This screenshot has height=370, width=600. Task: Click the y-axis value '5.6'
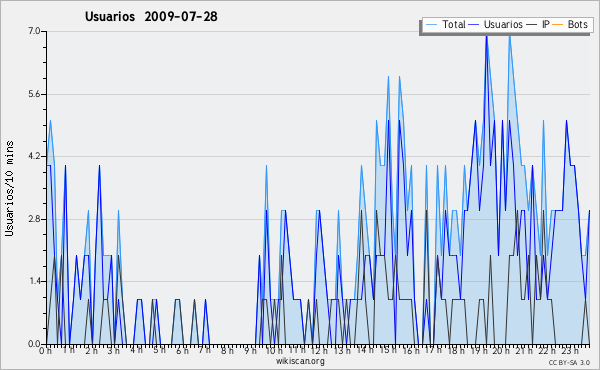click(34, 94)
